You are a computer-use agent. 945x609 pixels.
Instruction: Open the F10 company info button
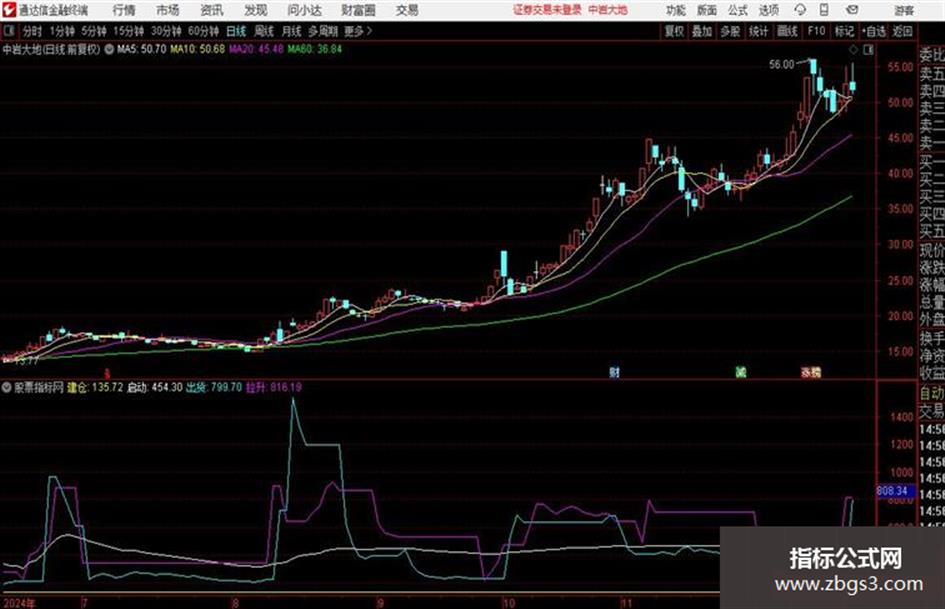pyautogui.click(x=817, y=31)
